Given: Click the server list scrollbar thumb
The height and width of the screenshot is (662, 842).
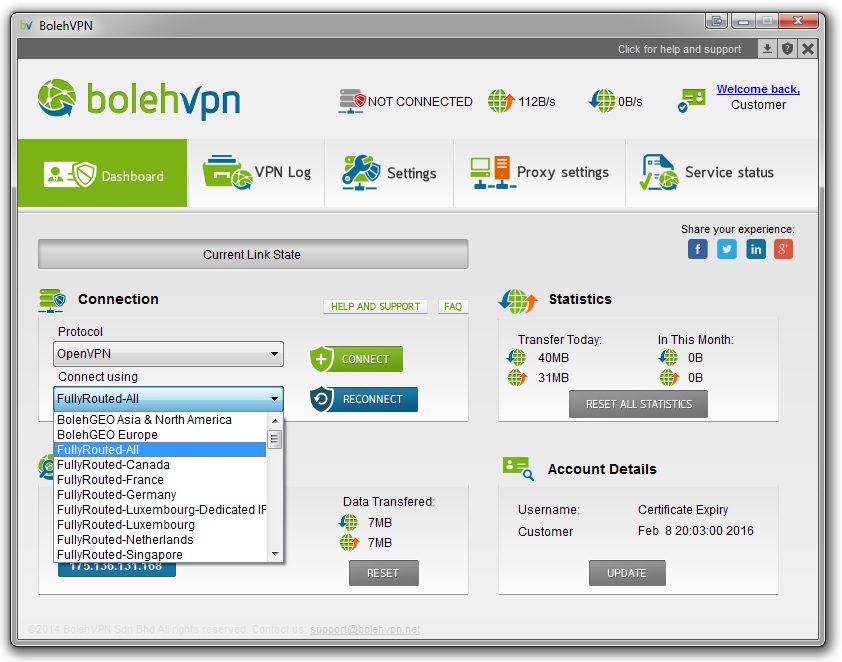Looking at the screenshot, I should tap(275, 439).
